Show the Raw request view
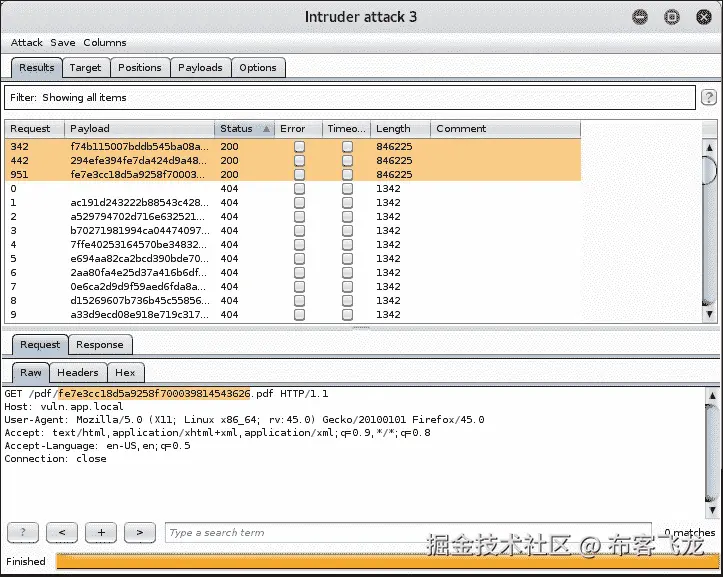Image resolution: width=723 pixels, height=577 pixels. click(x=30, y=373)
